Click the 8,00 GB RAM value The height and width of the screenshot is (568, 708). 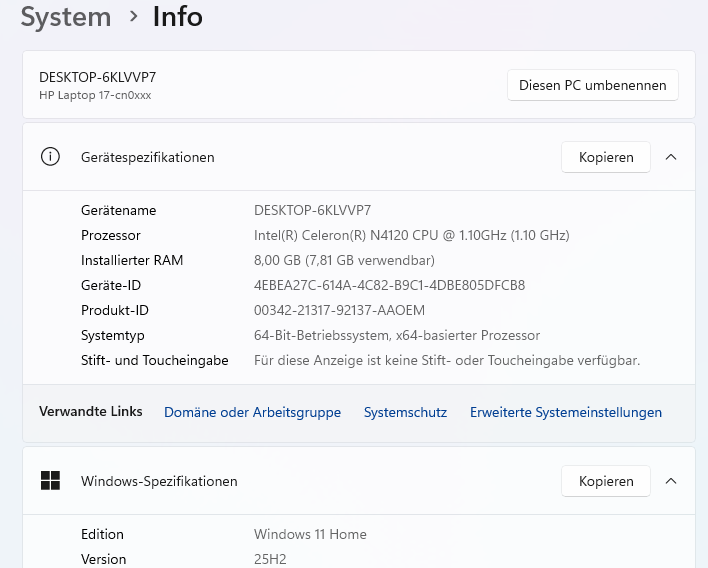[344, 261]
